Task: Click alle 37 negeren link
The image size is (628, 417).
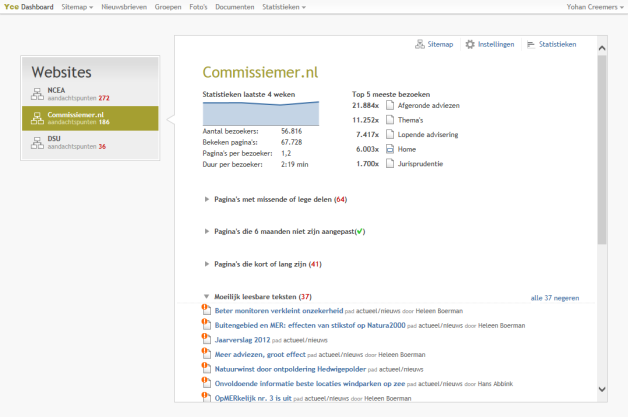Action: (x=555, y=298)
